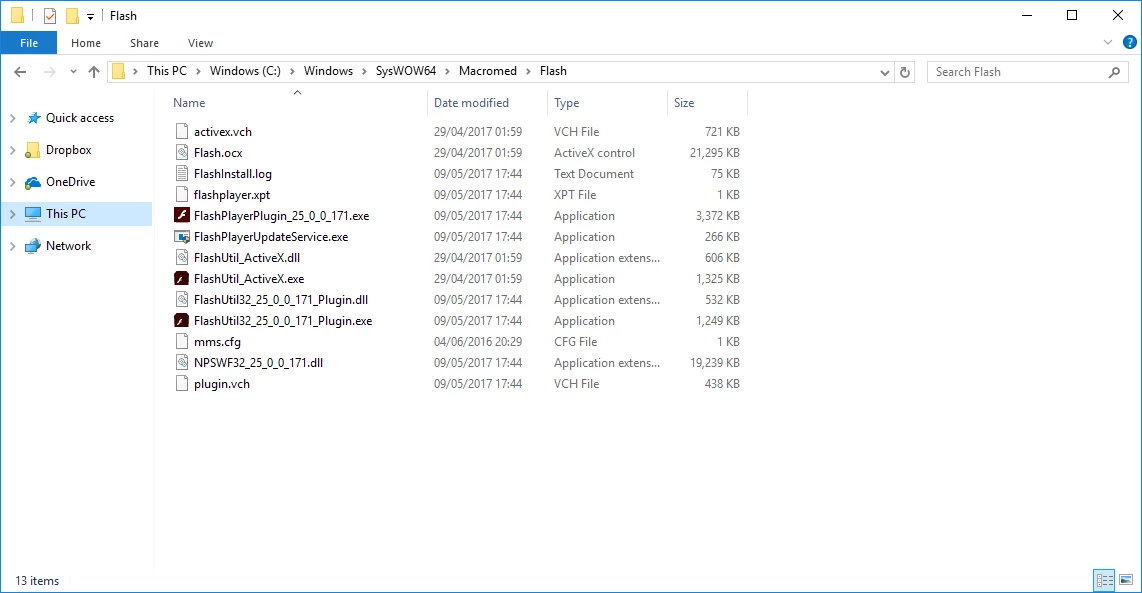Click the FlashPlayerPlugin_25_0_0_171.exe Flash icon
The height and width of the screenshot is (593, 1142).
[x=181, y=216]
